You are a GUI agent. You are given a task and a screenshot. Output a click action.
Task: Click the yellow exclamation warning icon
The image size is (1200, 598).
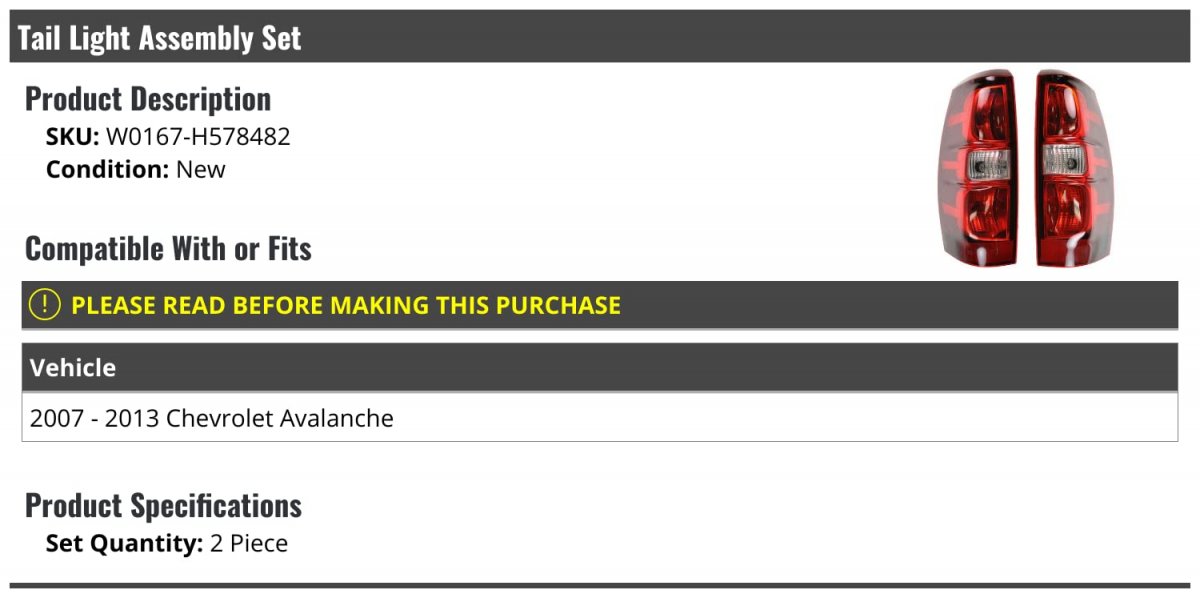click(45, 305)
